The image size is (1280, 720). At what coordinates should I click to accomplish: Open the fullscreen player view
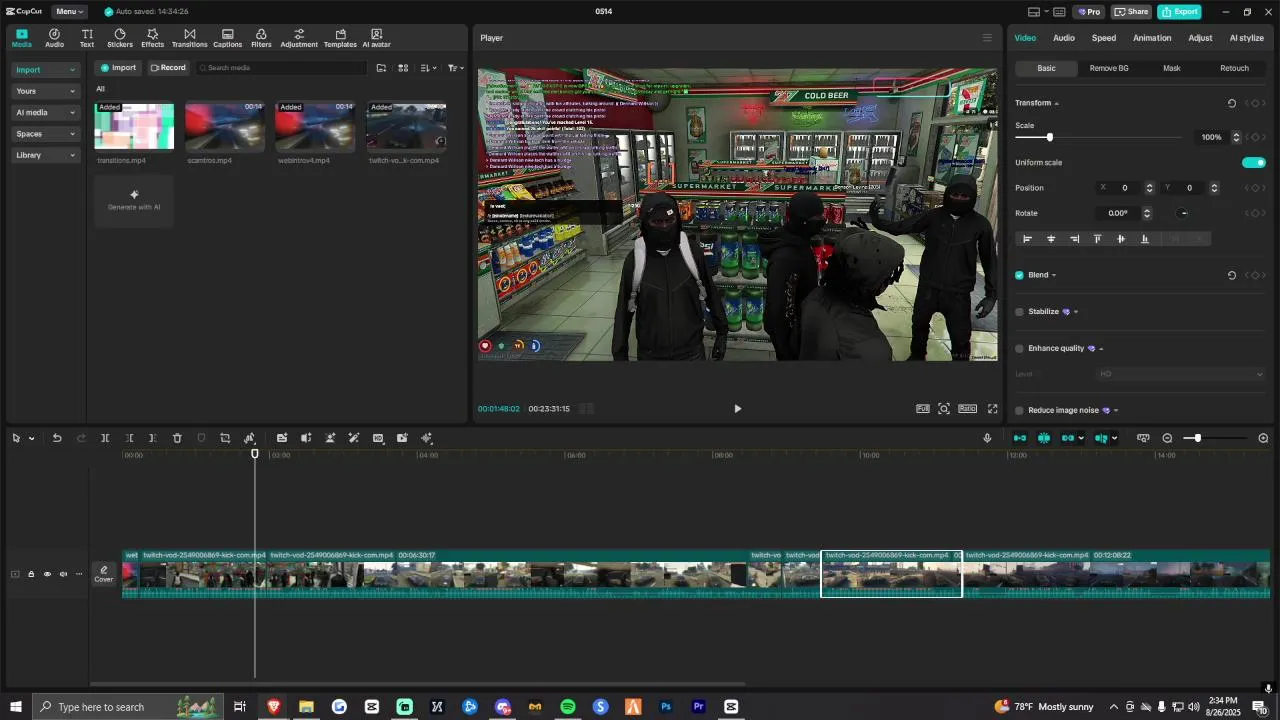(x=993, y=408)
